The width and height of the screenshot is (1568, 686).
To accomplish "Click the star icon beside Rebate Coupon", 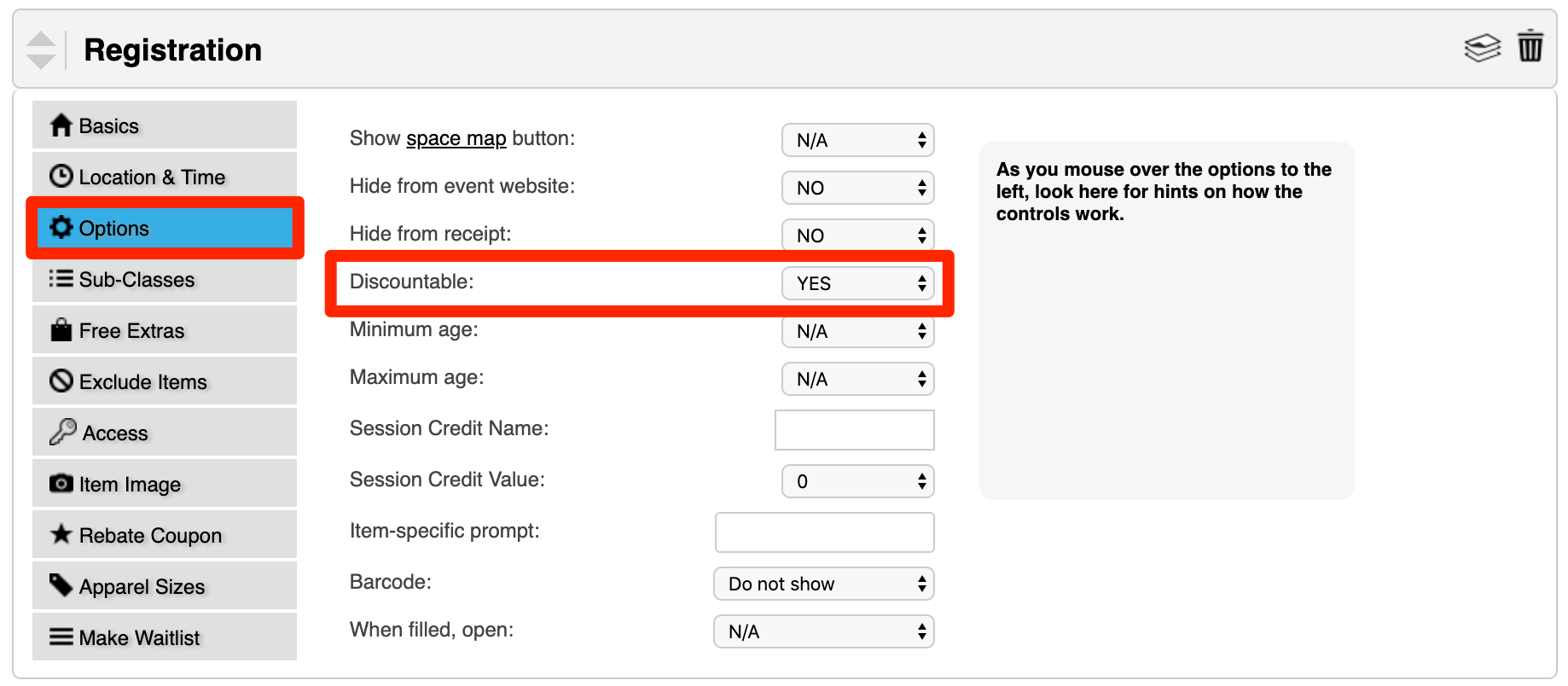I will [x=61, y=534].
